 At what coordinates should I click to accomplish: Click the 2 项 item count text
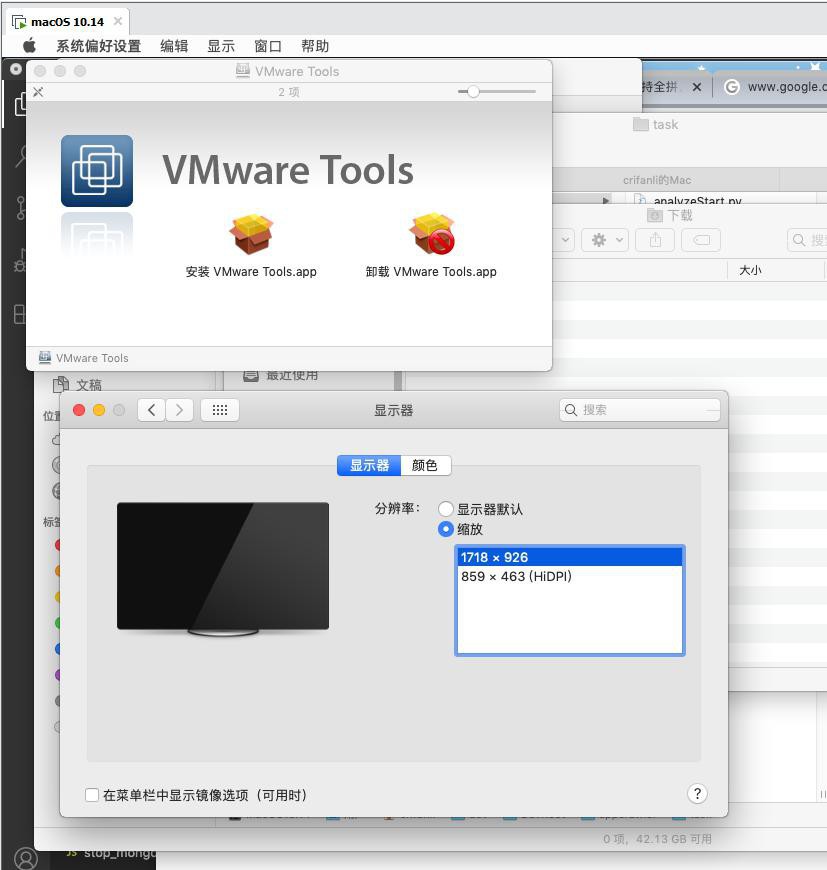289,92
